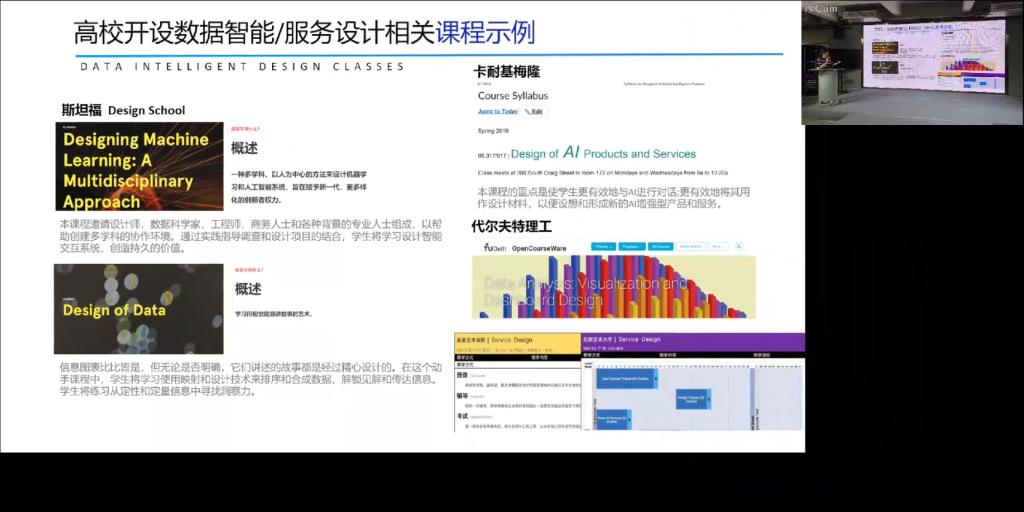
Task: Click the Data Analysis Visualization and Dashboard Design banner
Action: pyautogui.click(x=614, y=287)
